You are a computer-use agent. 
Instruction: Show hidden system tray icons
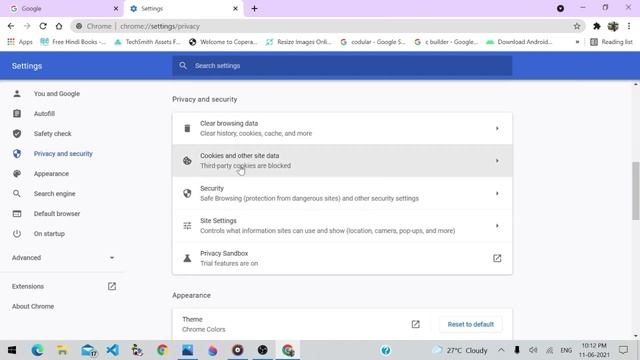click(x=501, y=350)
